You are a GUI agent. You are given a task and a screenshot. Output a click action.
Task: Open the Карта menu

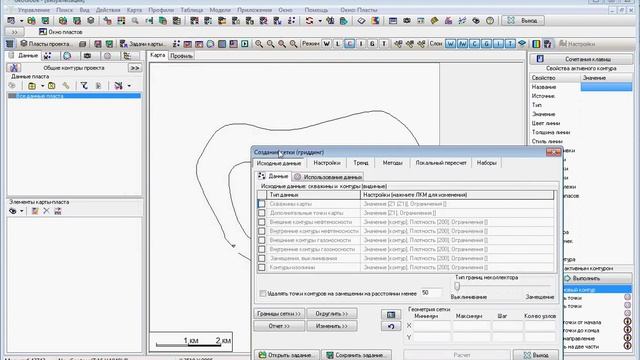[134, 10]
